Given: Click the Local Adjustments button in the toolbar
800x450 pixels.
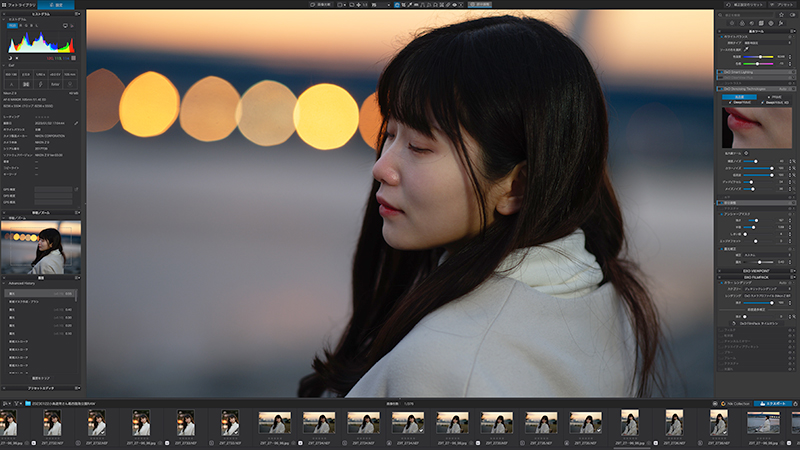Looking at the screenshot, I should pos(480,5).
